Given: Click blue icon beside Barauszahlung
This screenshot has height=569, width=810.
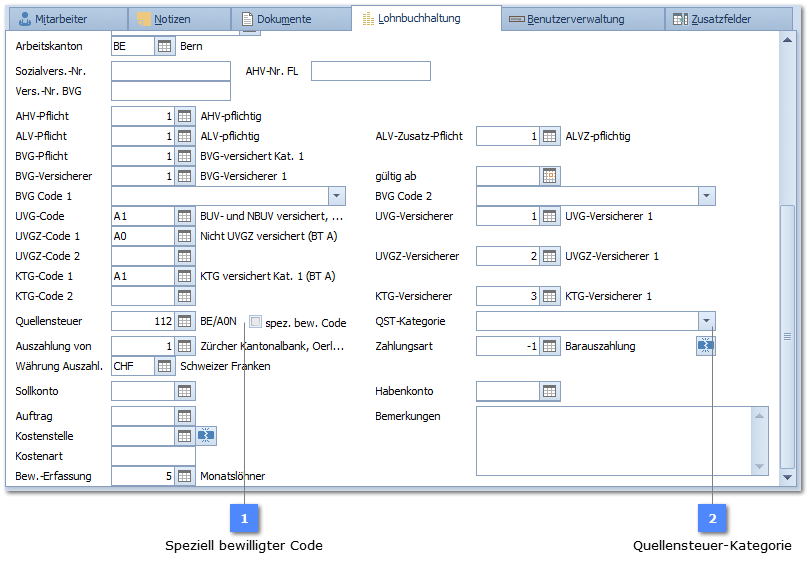Looking at the screenshot, I should (706, 346).
